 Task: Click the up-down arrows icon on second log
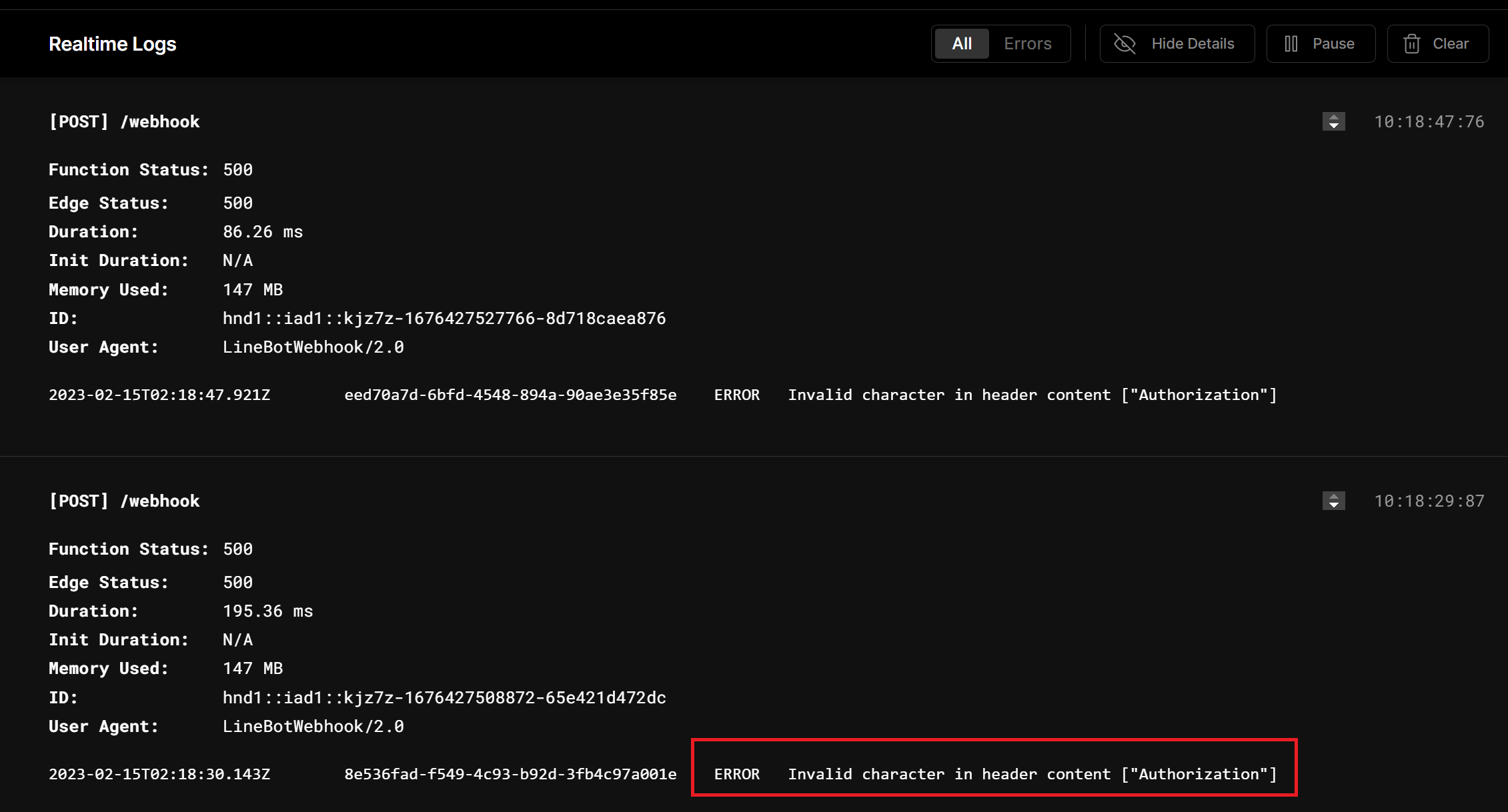click(1333, 501)
